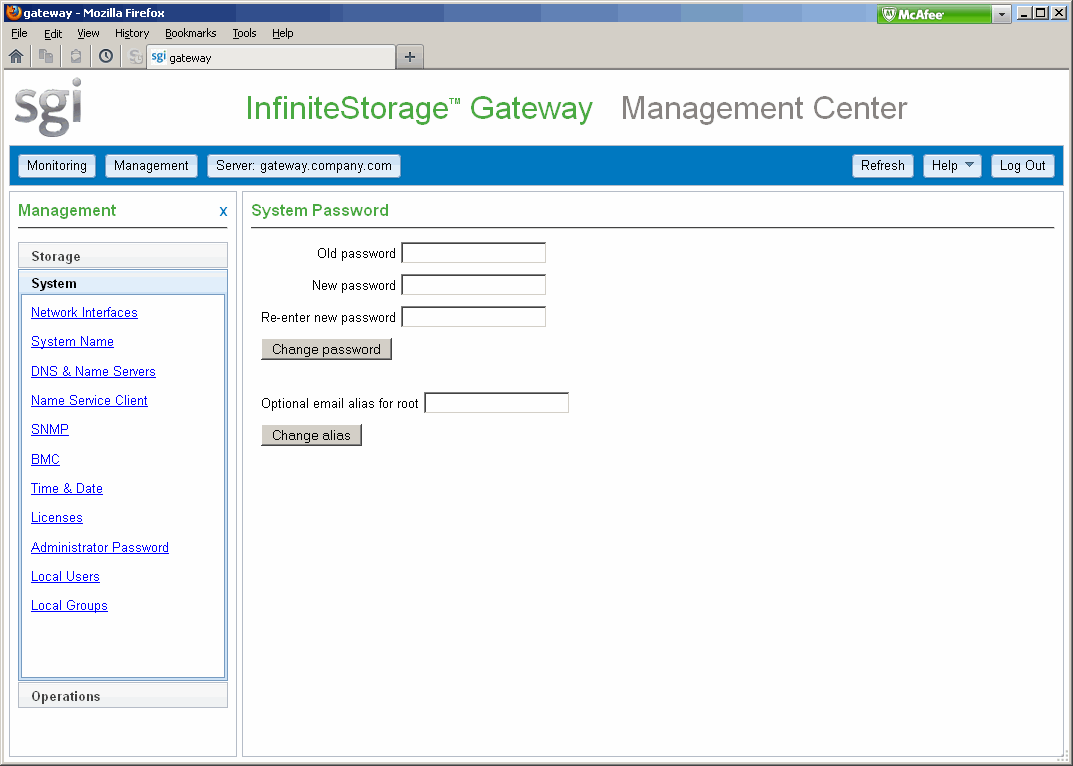
Task: Select the gateway browser tab
Action: pyautogui.click(x=271, y=58)
